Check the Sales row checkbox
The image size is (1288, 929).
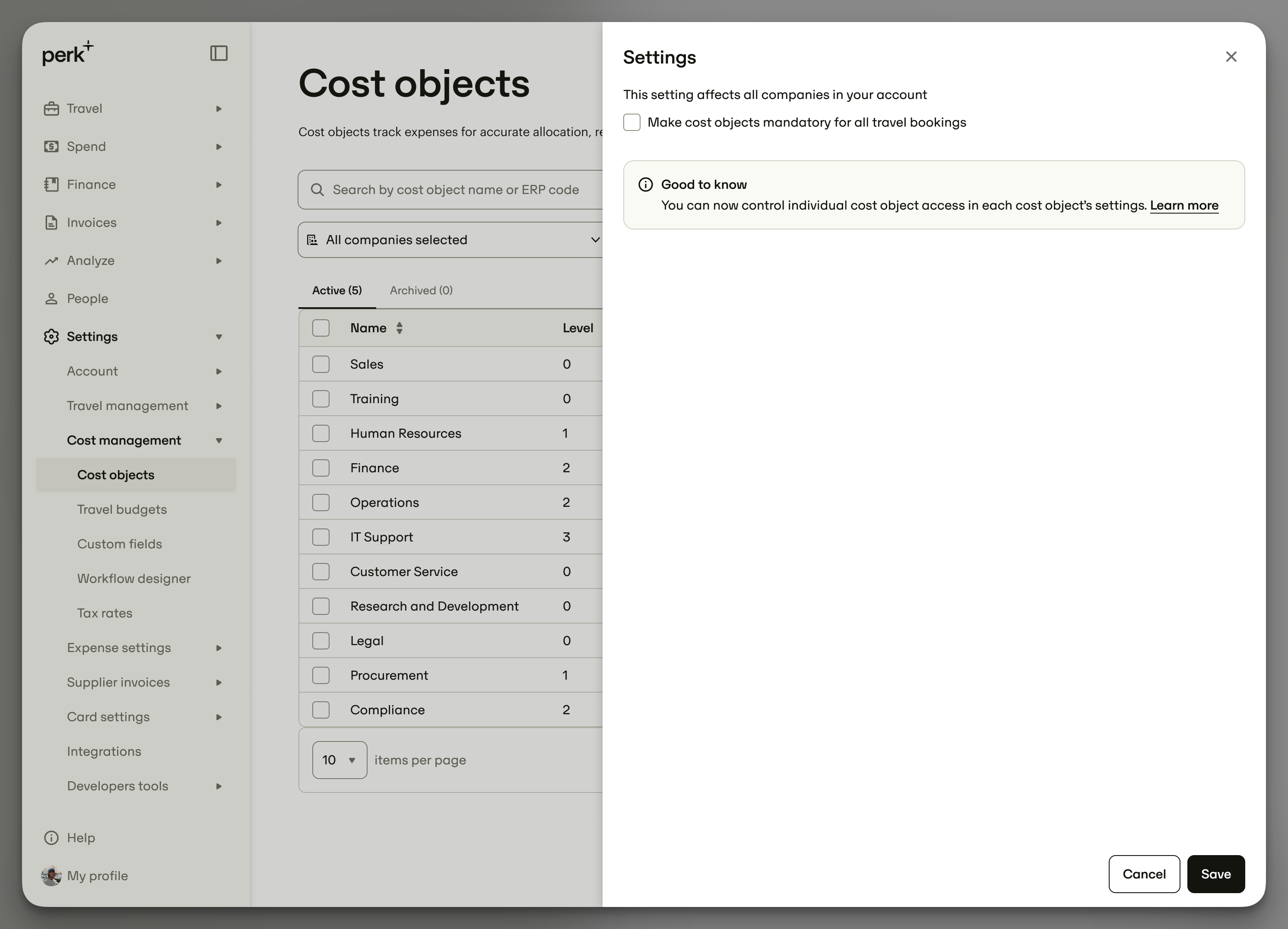321,364
